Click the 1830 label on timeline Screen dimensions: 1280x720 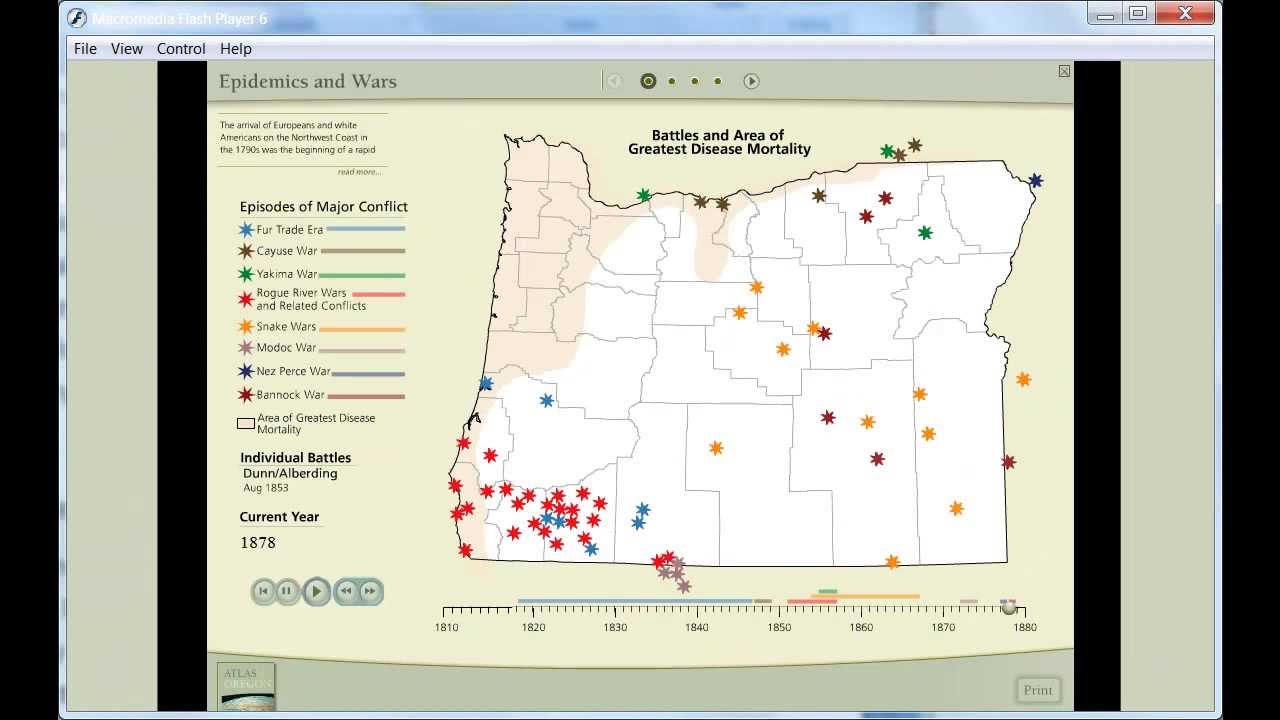click(x=615, y=627)
